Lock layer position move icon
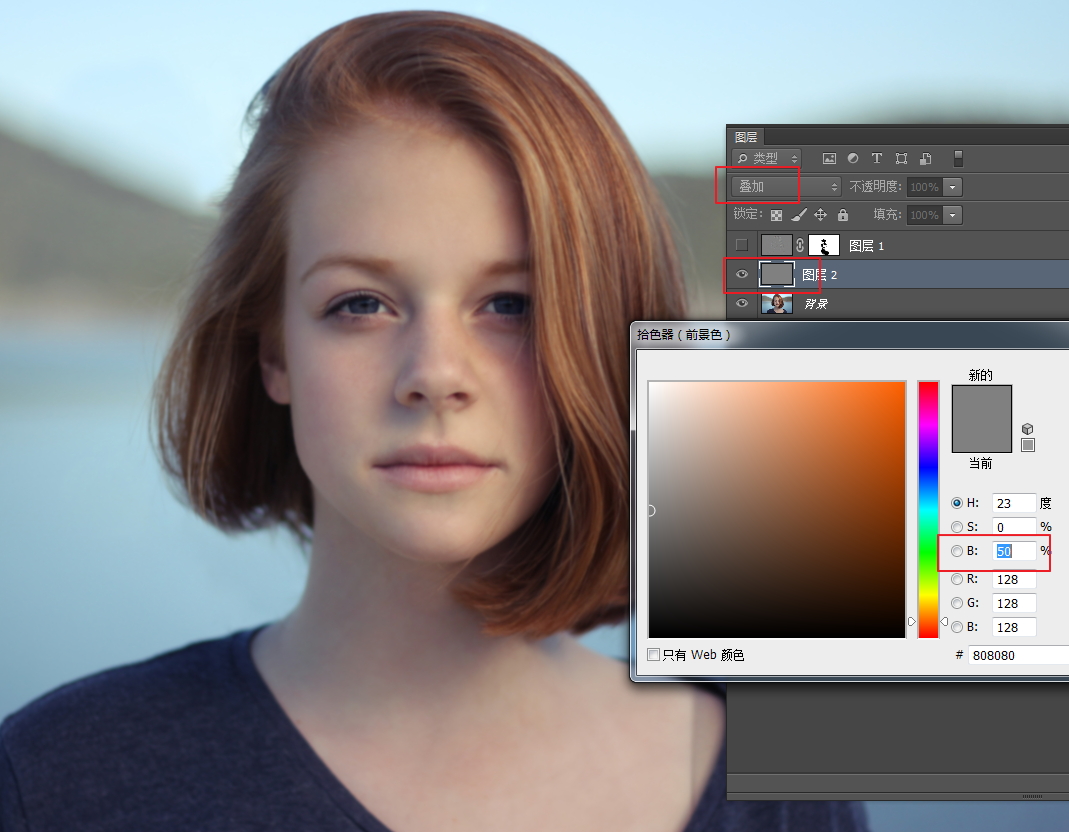Screen dimensions: 1069x832 pos(821,215)
